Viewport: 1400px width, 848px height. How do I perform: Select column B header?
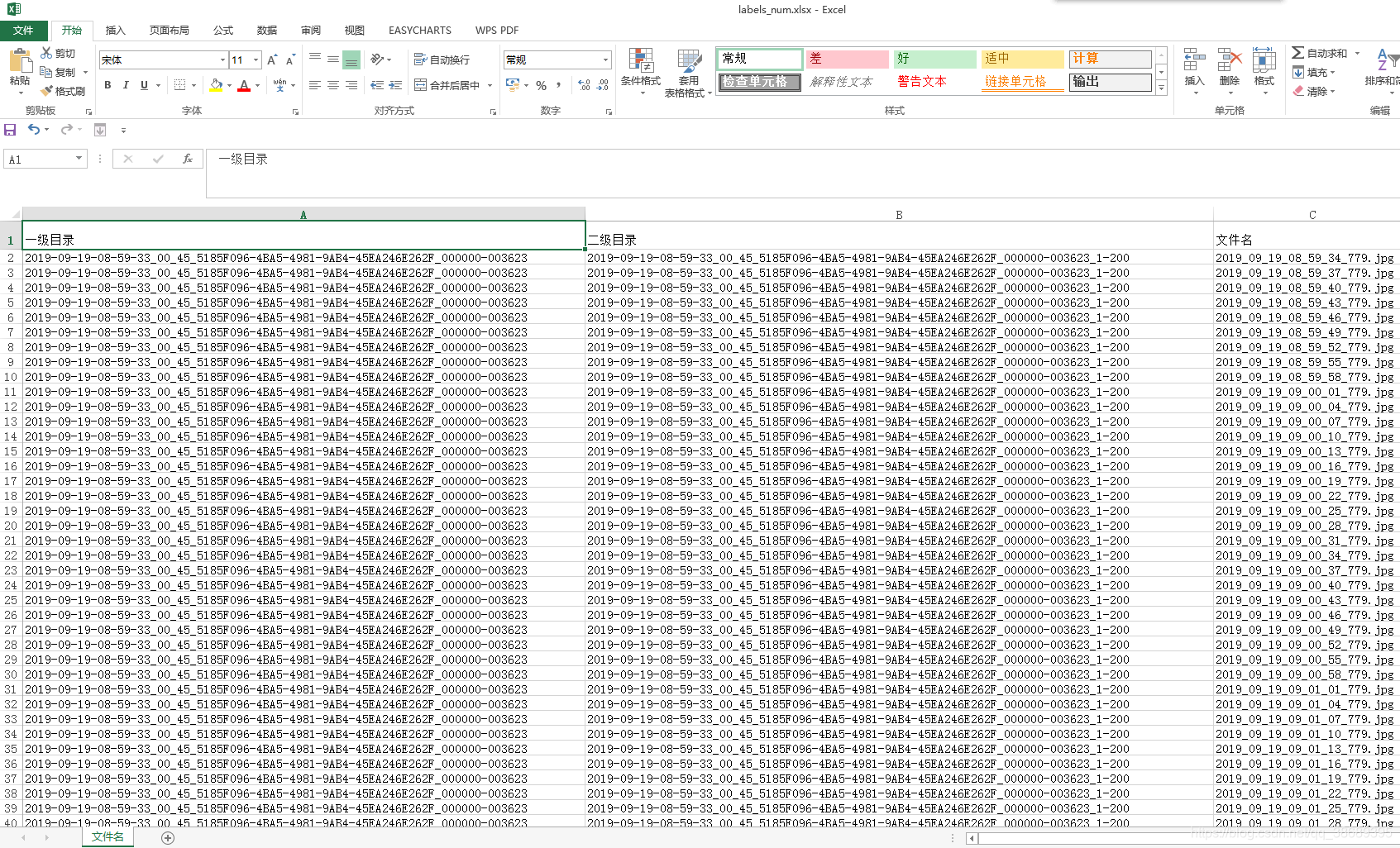pos(899,214)
